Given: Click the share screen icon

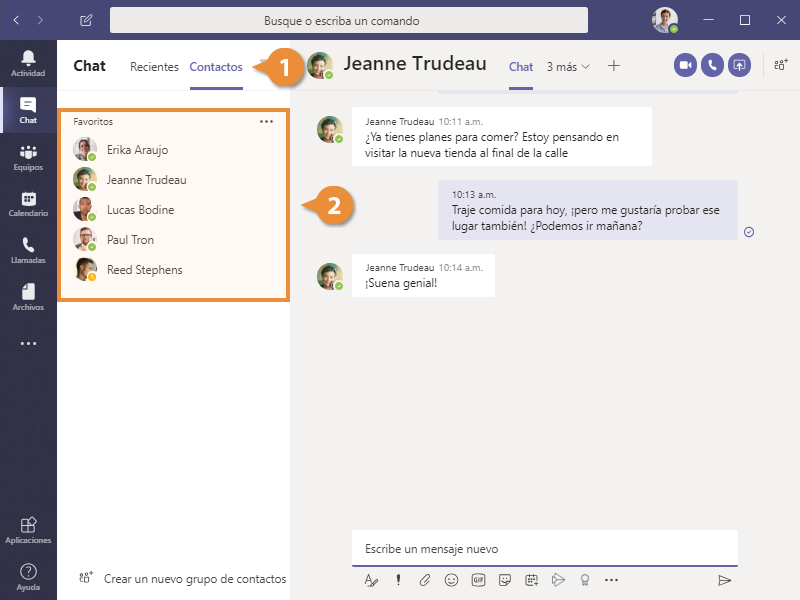Looking at the screenshot, I should point(739,65).
